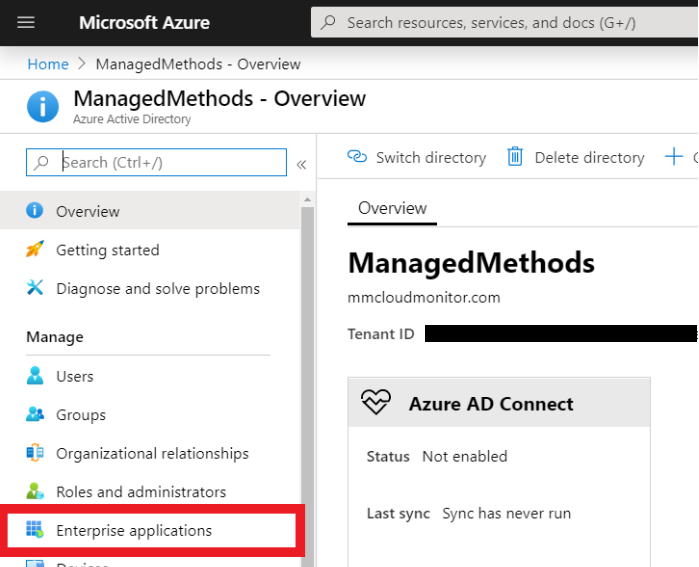This screenshot has width=699, height=567.
Task: Click the Diagnose and solve problems icon
Action: pos(35,289)
